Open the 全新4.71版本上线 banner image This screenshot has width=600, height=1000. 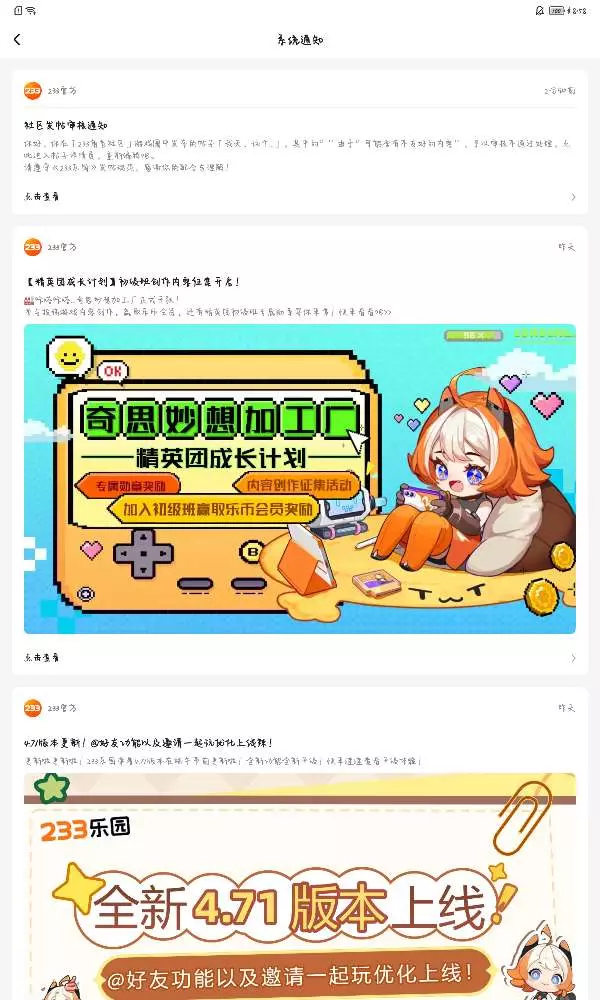300,886
